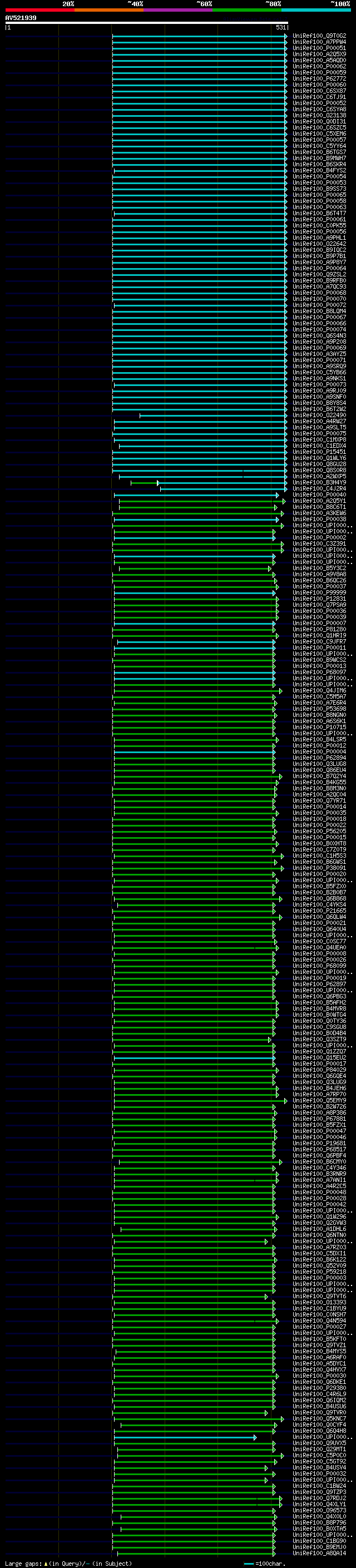This screenshot has width=356, height=1568.
Task: Click the cyan =100char. scale legend bar
Action: pyautogui.click(x=248, y=1564)
